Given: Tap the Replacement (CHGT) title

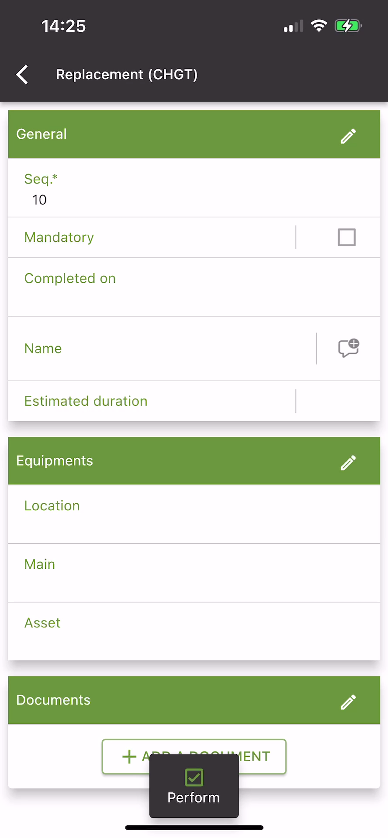Looking at the screenshot, I should 127,74.
